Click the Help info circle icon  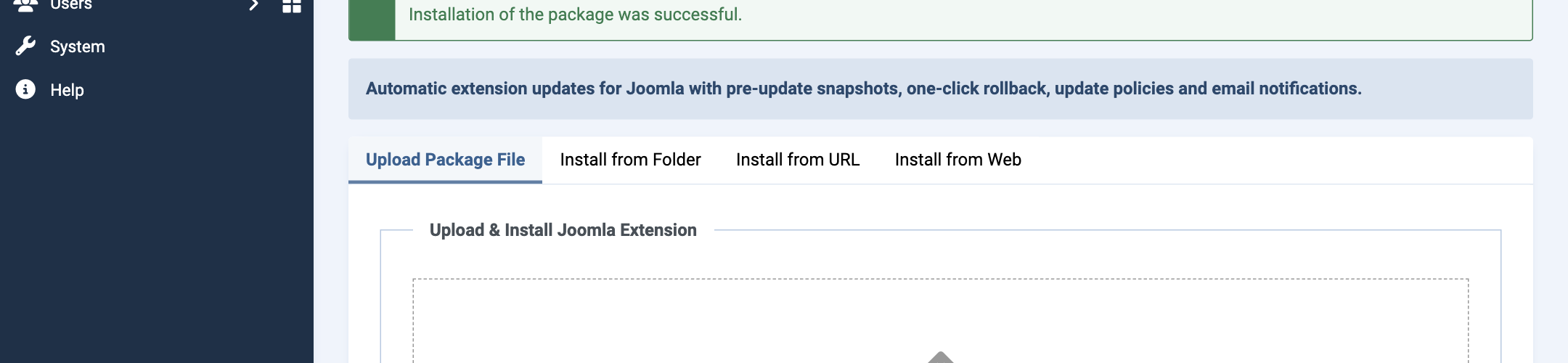(25, 89)
